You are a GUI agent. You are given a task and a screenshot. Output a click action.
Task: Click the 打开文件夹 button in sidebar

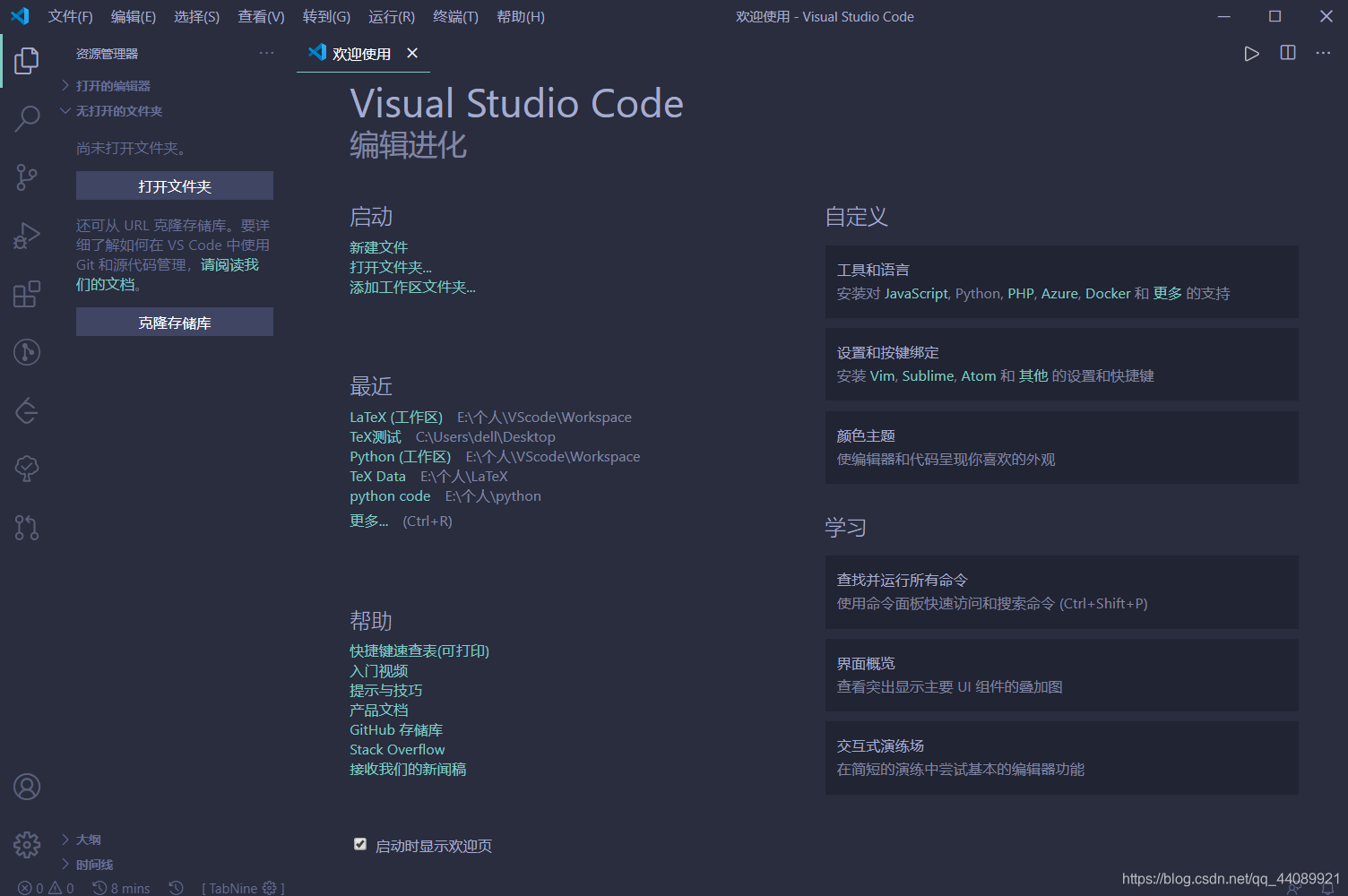(x=175, y=185)
